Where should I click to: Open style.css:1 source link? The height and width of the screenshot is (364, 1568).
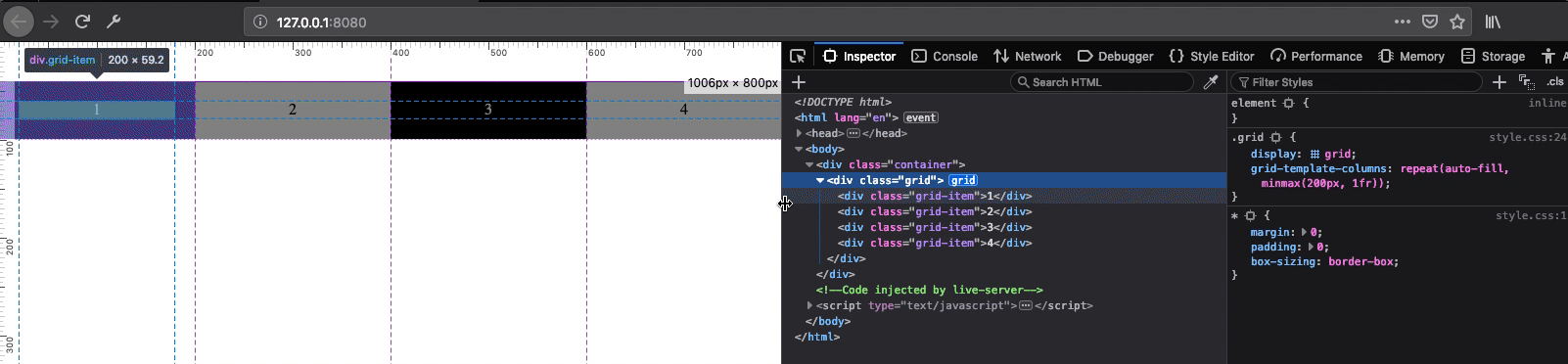tap(1530, 215)
